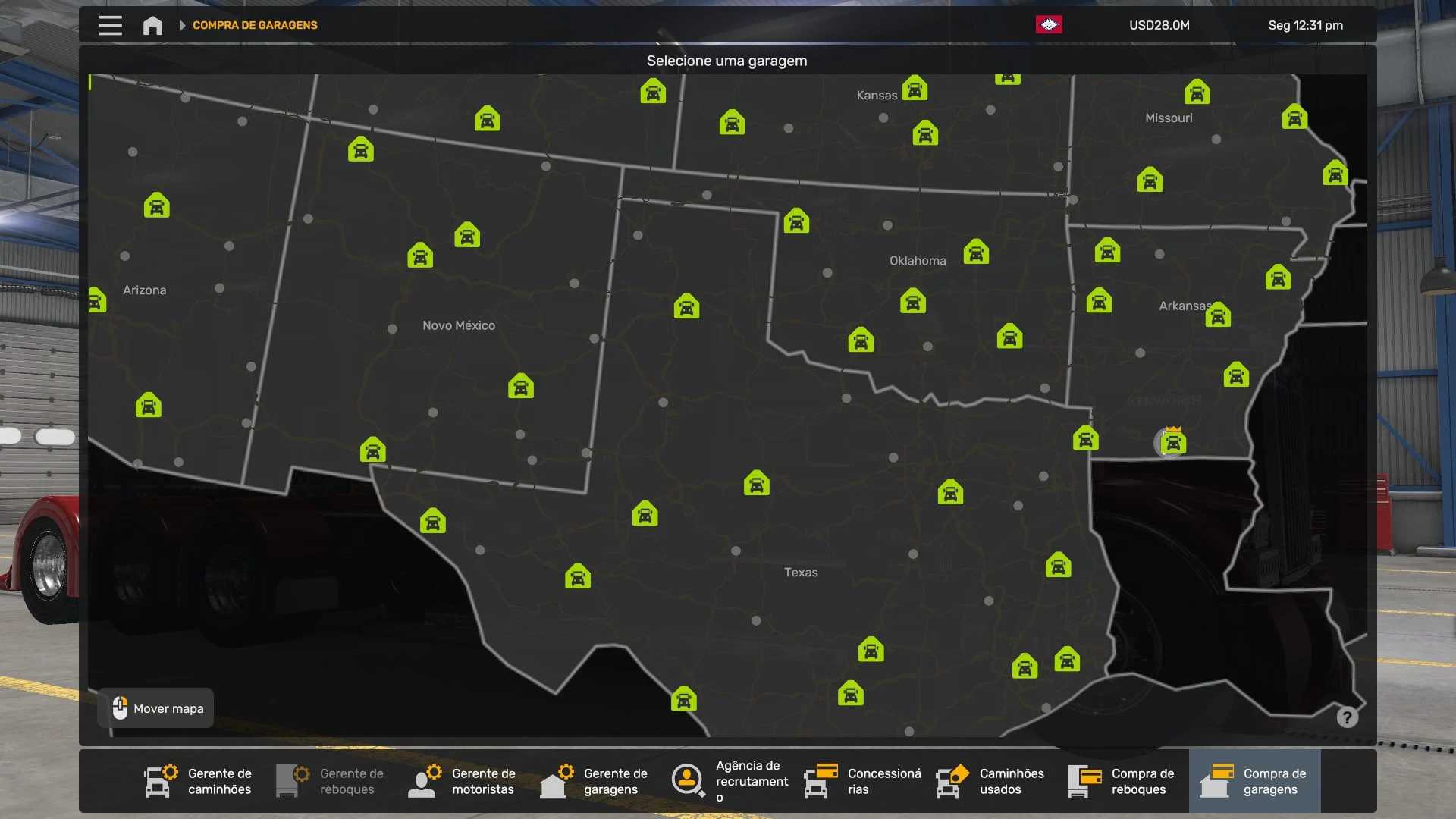Select the headquarters garage with crown
The height and width of the screenshot is (819, 1456).
point(1172,442)
